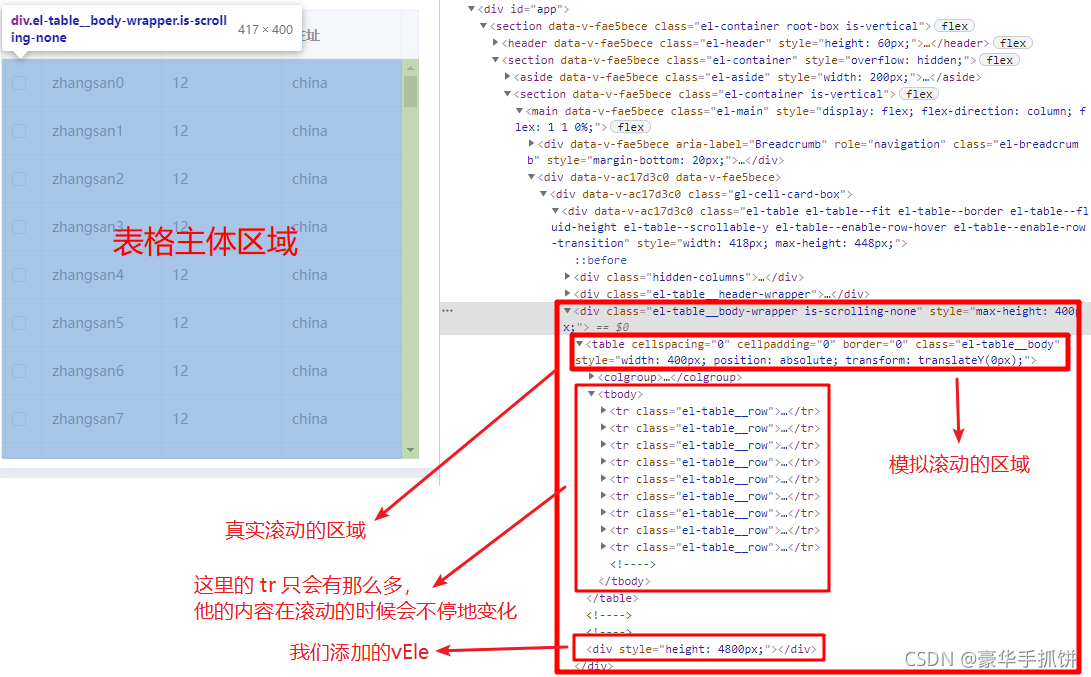Click the flex badge beside el-header
The image size is (1091, 677).
[x=1012, y=43]
